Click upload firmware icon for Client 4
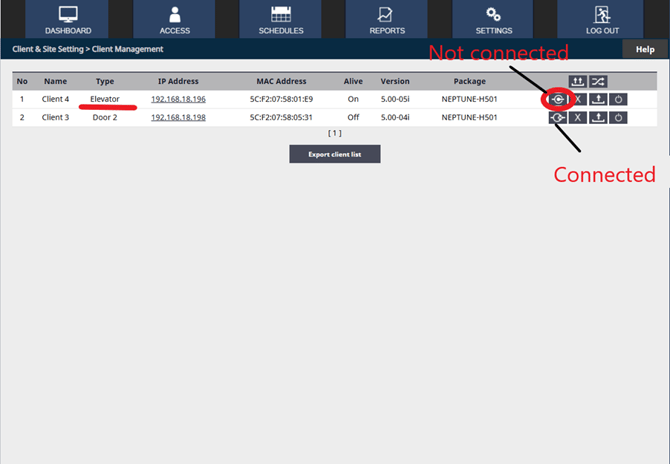The image size is (670, 464). click(x=598, y=100)
